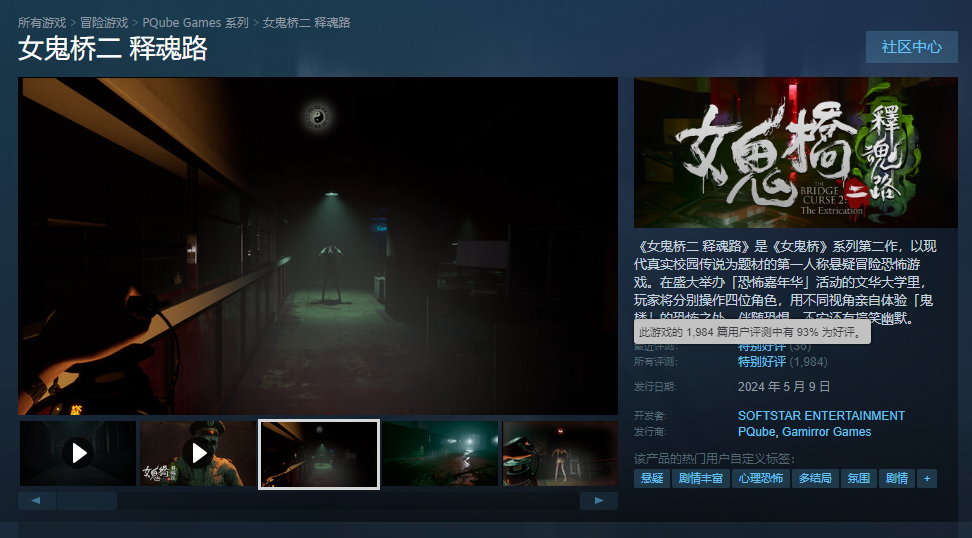
Task: Click the right arrow of thumbnail strip
Action: tap(599, 501)
